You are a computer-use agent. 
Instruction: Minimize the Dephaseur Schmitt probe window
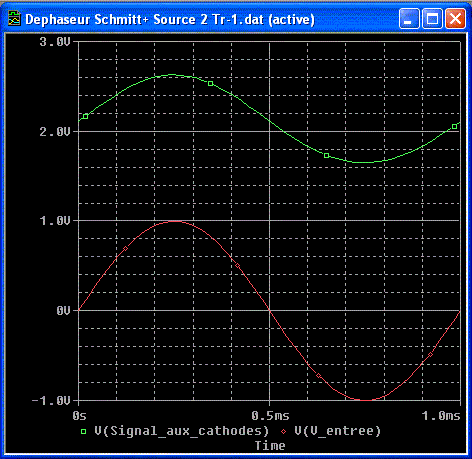(x=409, y=19)
